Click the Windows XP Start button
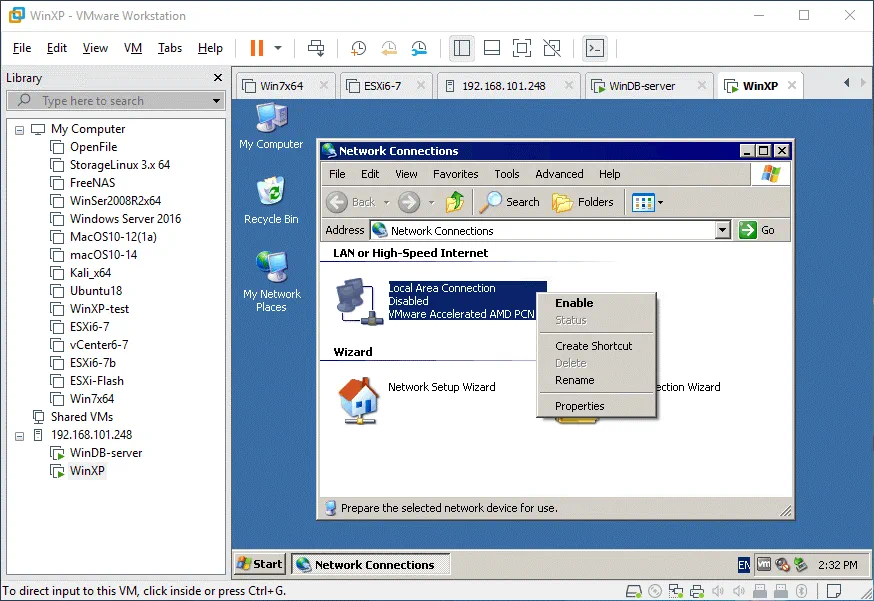The image size is (874, 601). tap(260, 564)
